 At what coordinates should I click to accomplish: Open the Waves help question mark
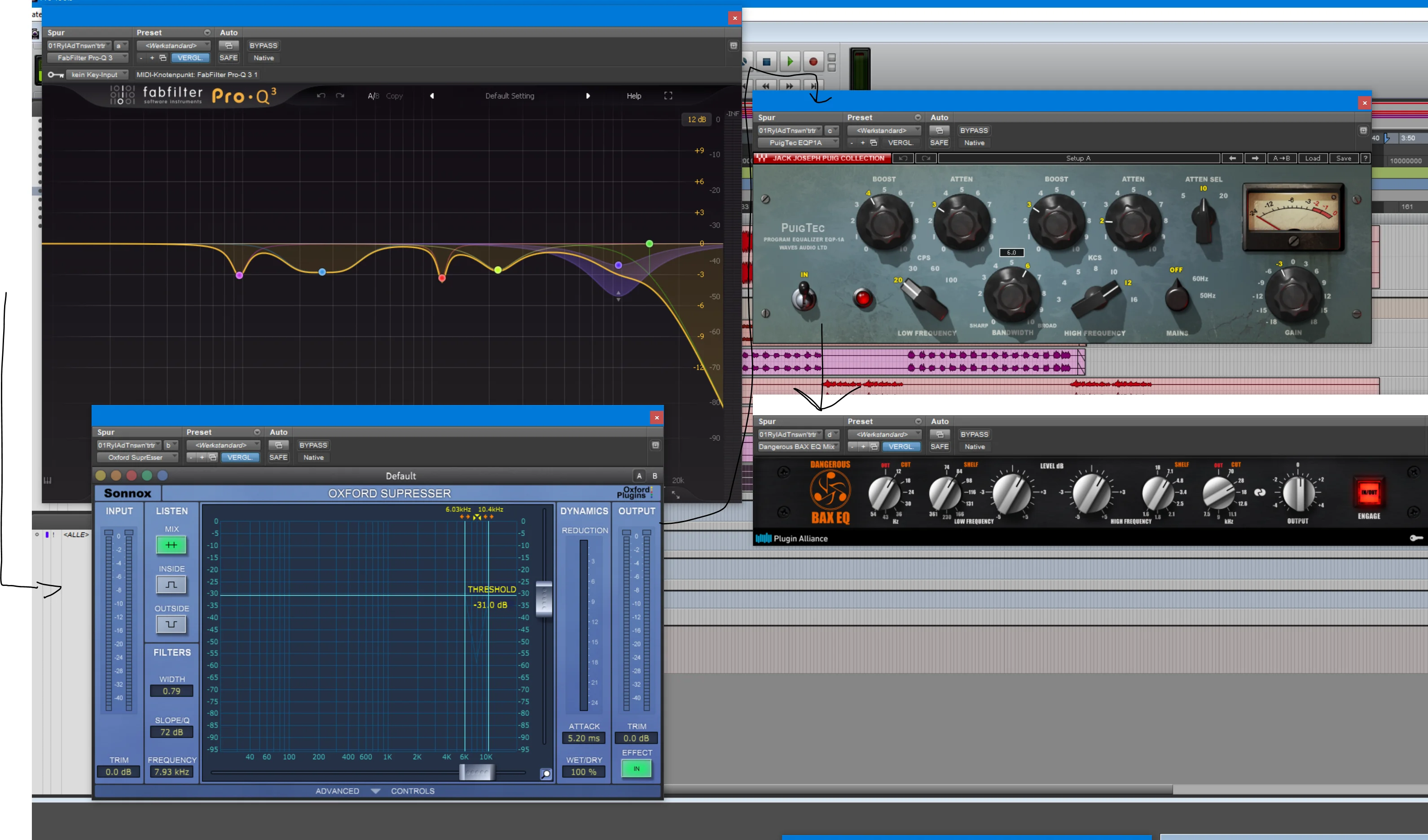click(1365, 158)
